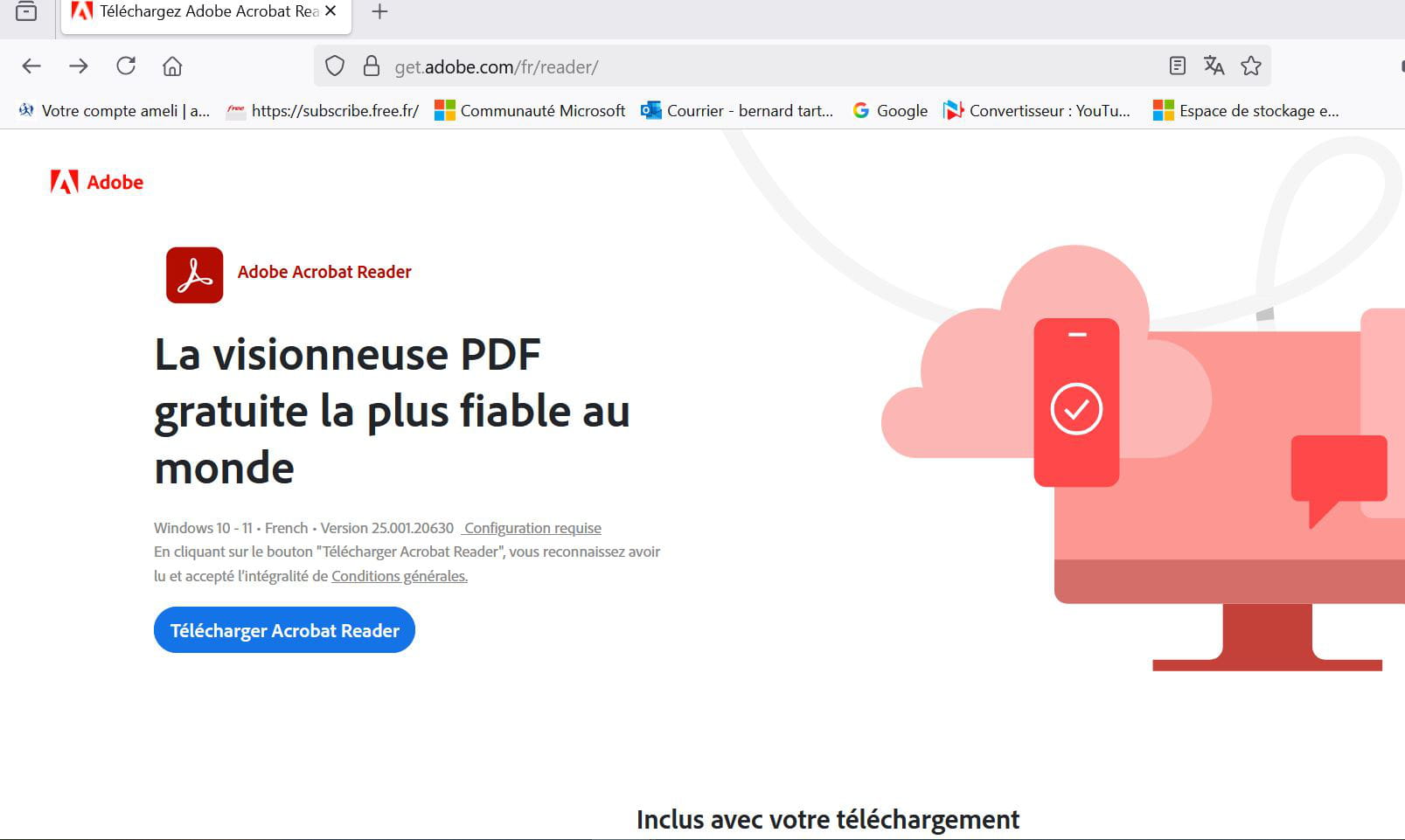
Task: Click the Télécharger Acrobat Reader button
Action: click(x=284, y=630)
